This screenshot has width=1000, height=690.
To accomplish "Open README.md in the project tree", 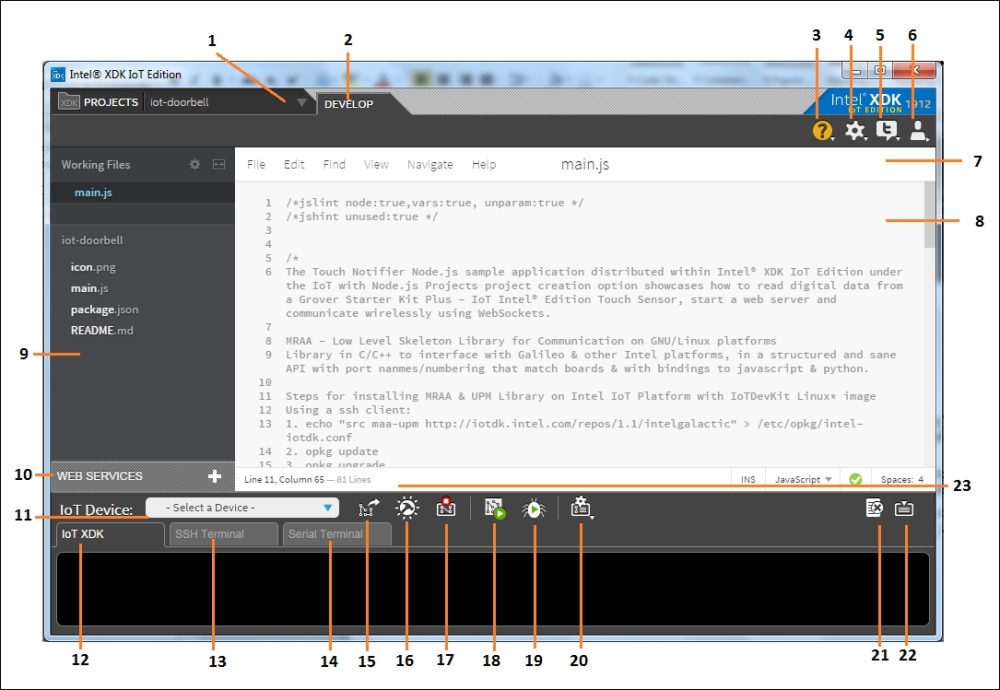I will 102,330.
